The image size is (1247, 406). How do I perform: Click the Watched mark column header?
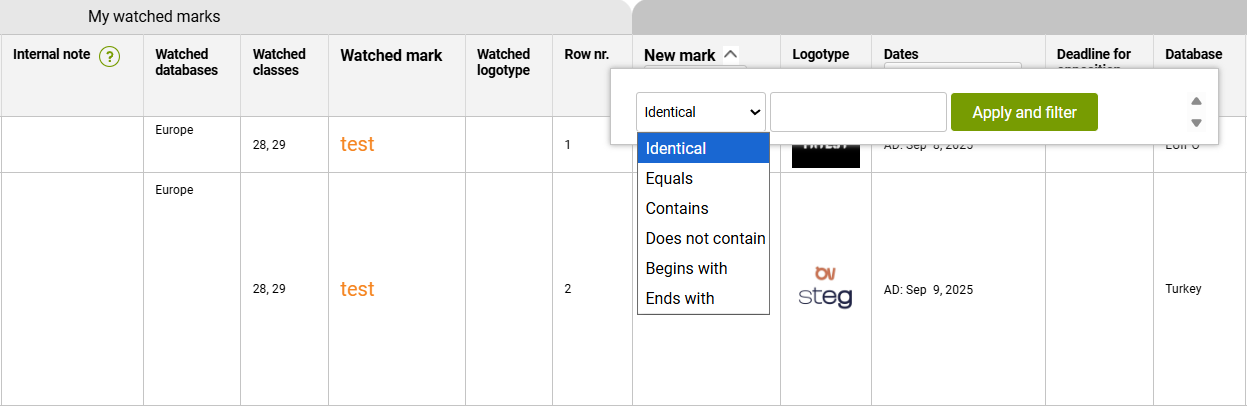pyautogui.click(x=391, y=56)
